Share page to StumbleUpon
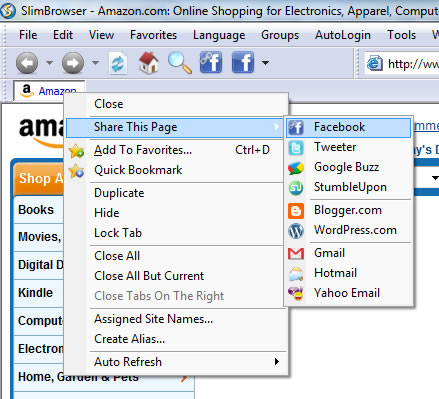Viewport: 439px width, 399px height. point(348,187)
